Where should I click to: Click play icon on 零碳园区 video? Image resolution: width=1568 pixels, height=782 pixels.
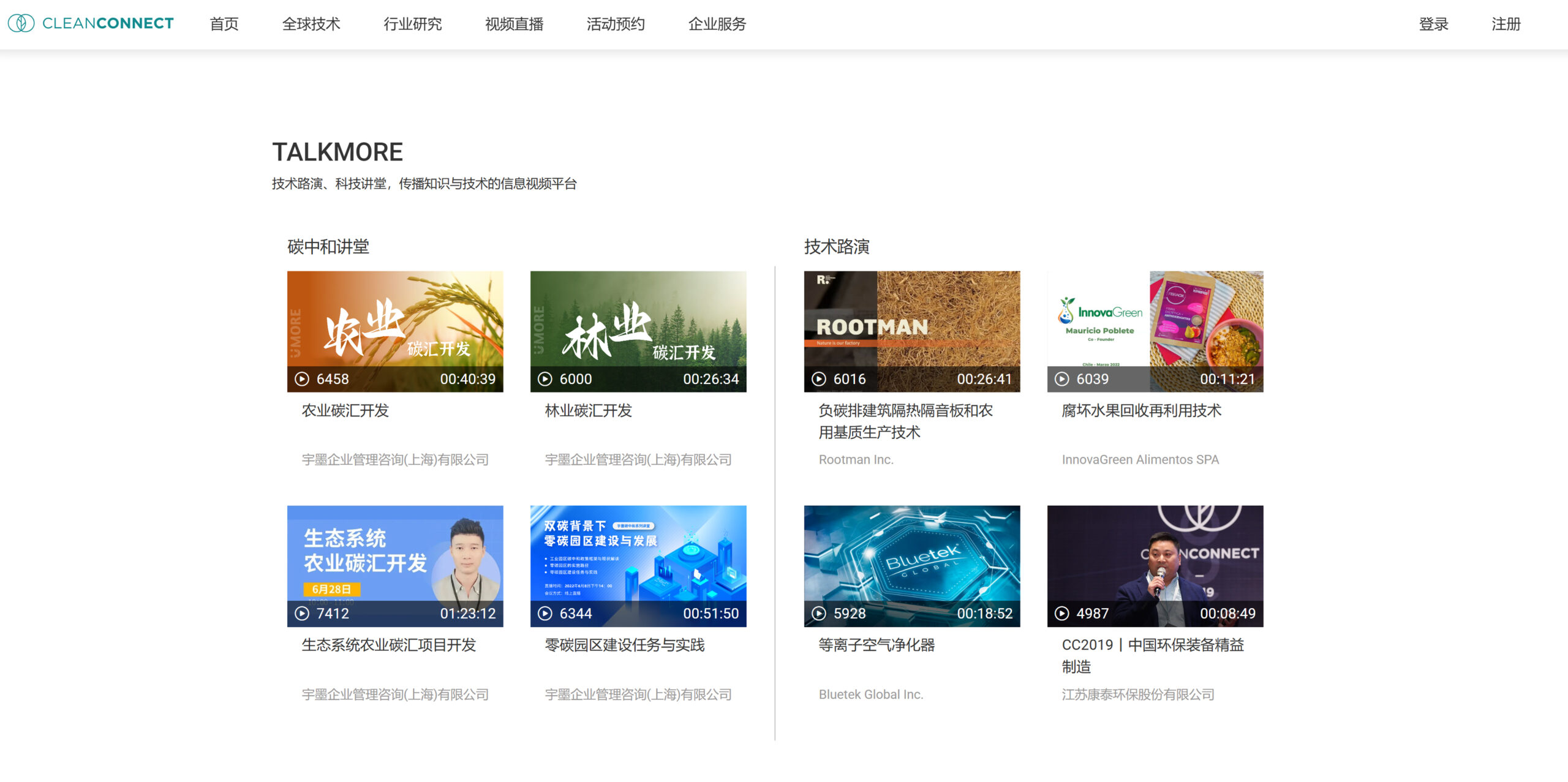pos(545,614)
